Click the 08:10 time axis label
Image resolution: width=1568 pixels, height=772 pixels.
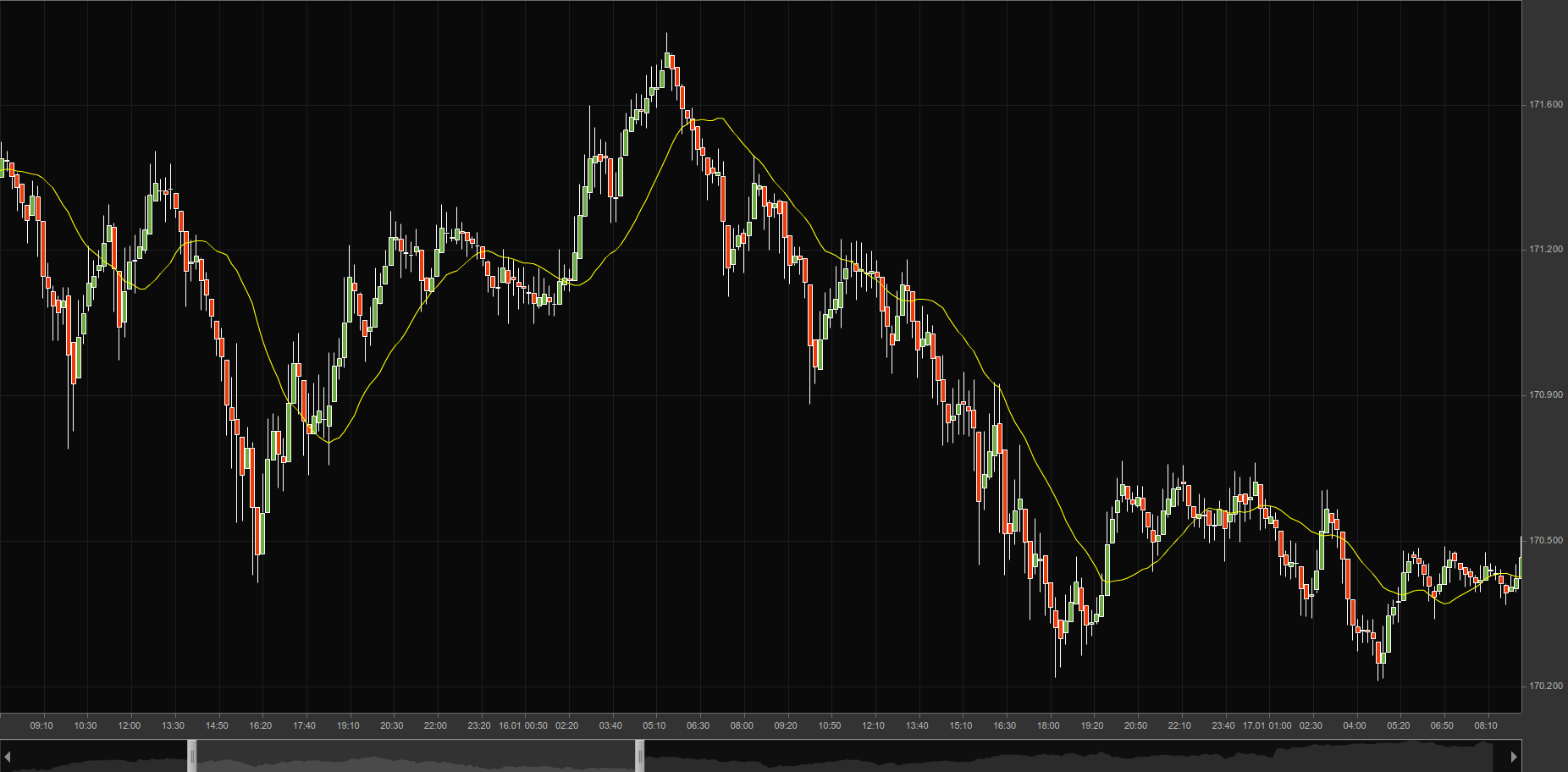[1486, 725]
